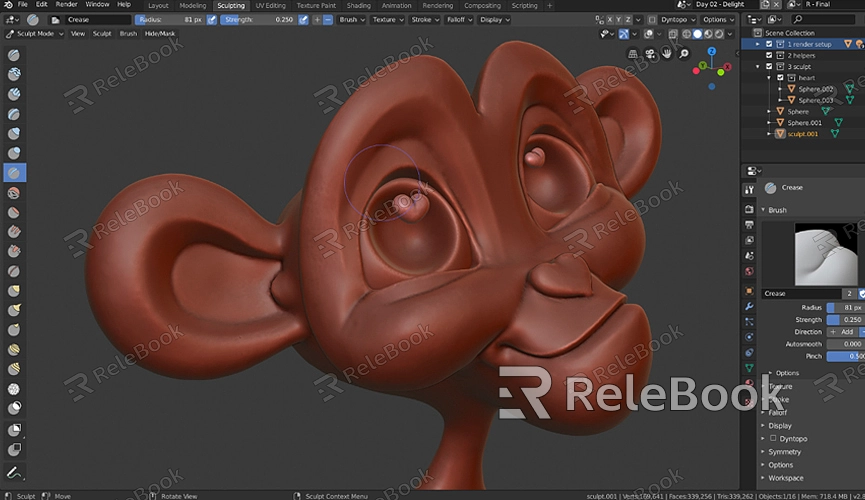This screenshot has width=865, height=500.
Task: Toggle strength pressure sensitivity button
Action: [x=303, y=20]
